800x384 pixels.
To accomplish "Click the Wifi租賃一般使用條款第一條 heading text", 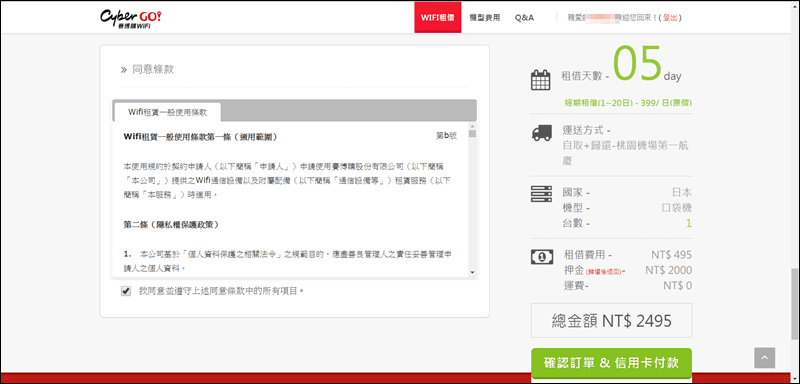I will click(x=201, y=137).
